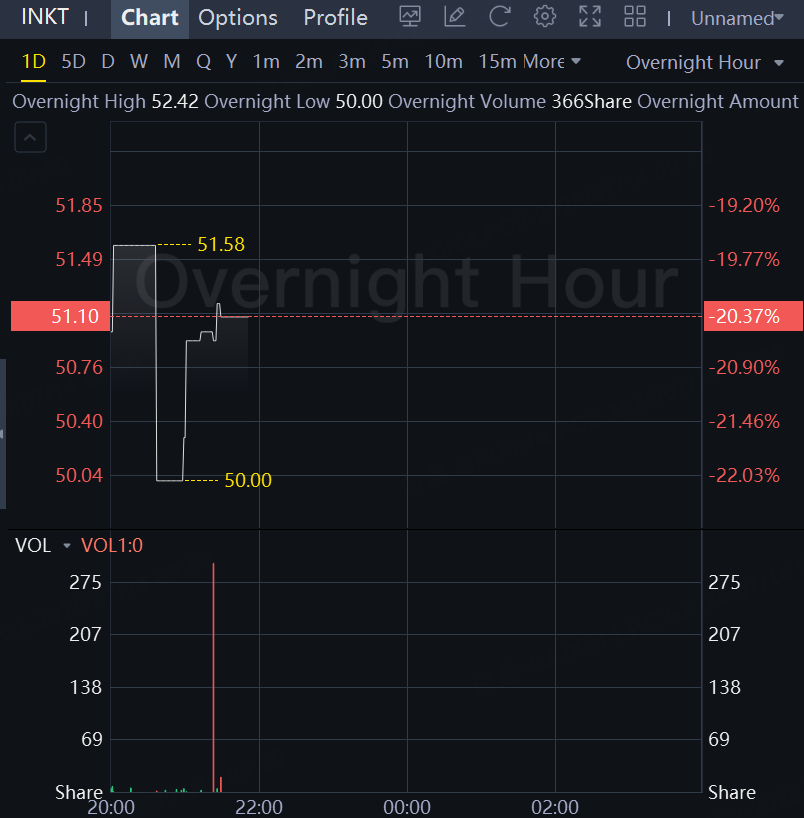Click the 51.10 current price label
Image resolution: width=804 pixels, height=818 pixels.
55,316
